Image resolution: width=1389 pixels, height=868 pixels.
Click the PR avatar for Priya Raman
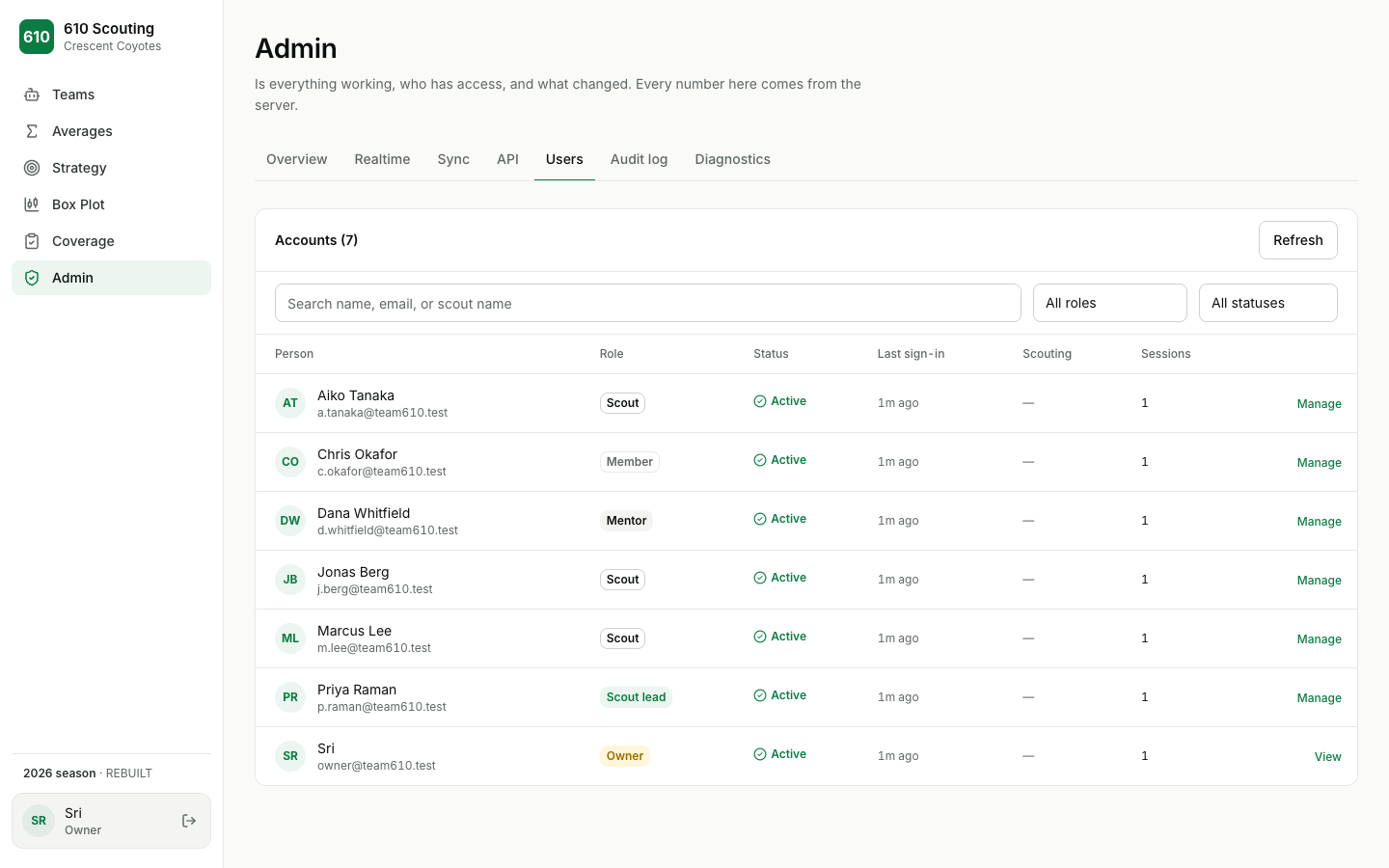[x=290, y=697]
